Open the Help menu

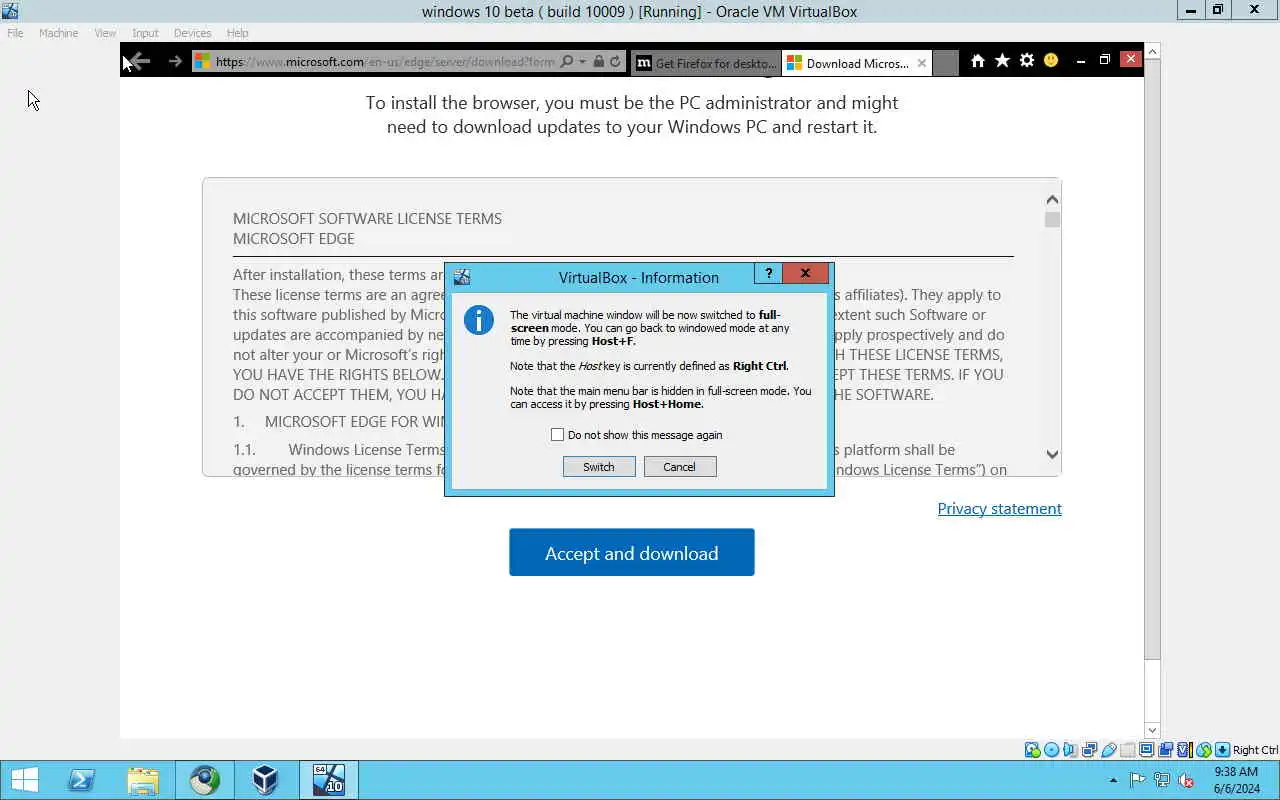point(237,33)
